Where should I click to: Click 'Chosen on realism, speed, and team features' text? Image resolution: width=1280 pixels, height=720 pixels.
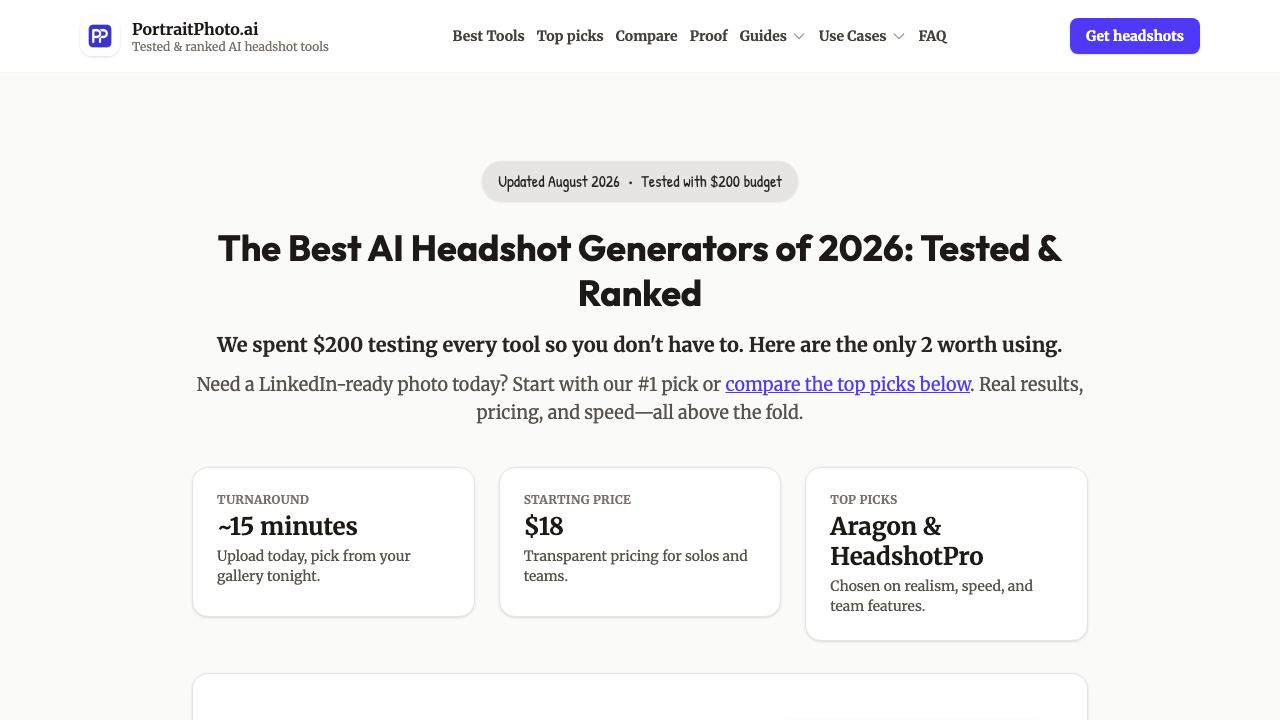932,596
